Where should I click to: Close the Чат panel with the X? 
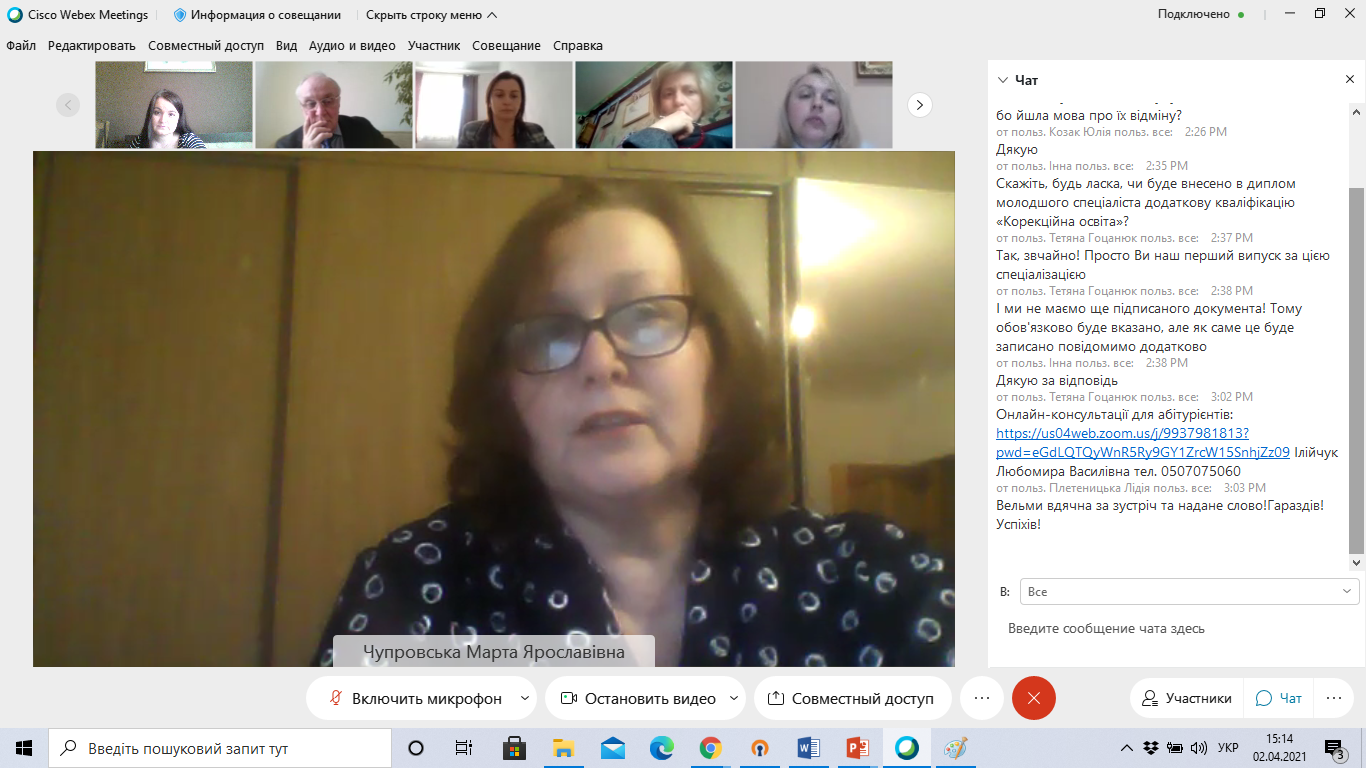pos(1349,80)
